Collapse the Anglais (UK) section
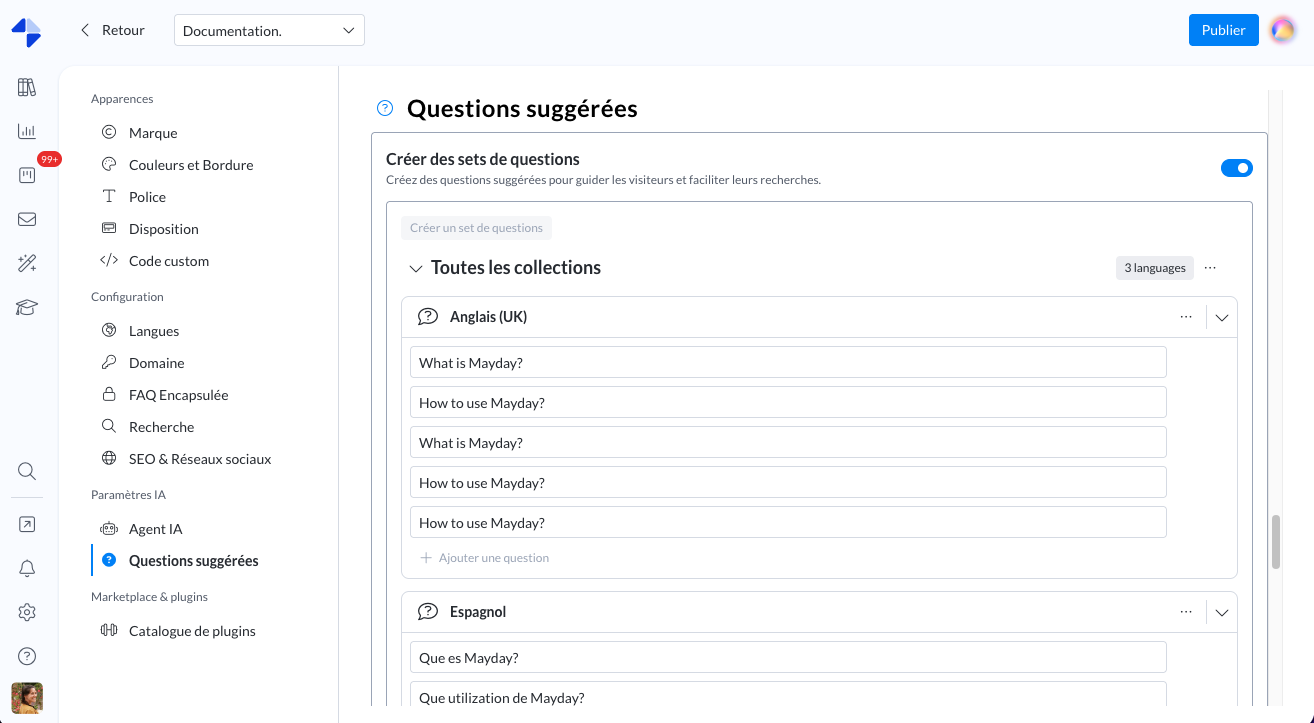This screenshot has height=723, width=1314. click(x=1221, y=318)
